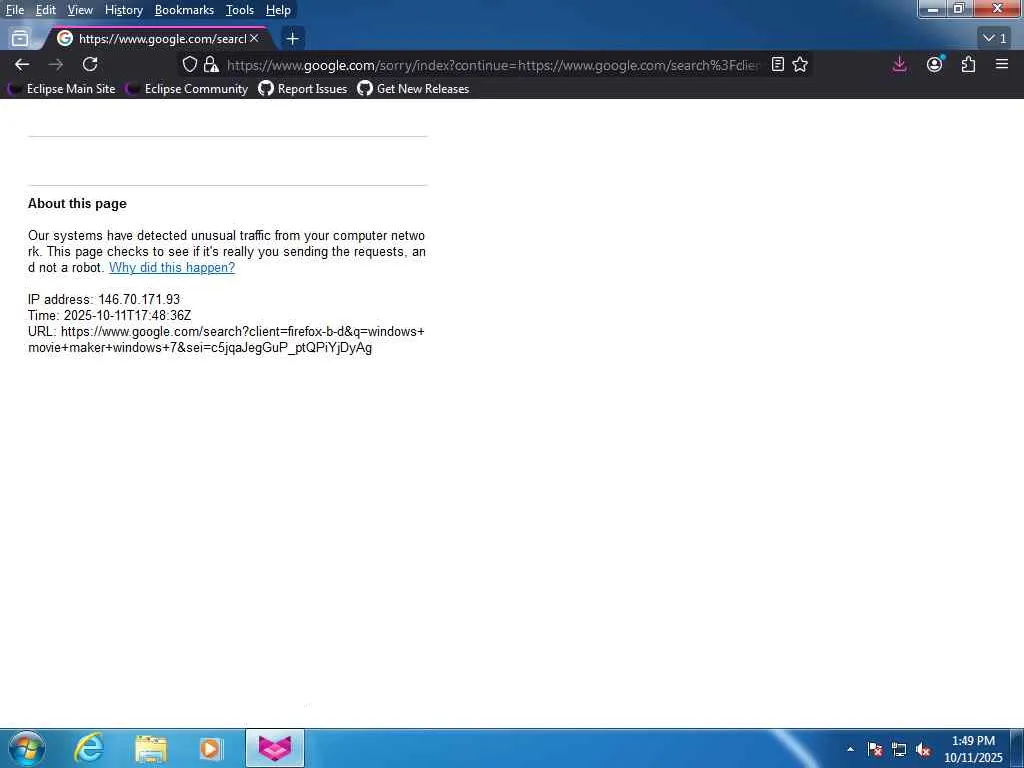Open Eclipse Community bookmark
Image resolution: width=1024 pixels, height=768 pixels.
point(187,89)
